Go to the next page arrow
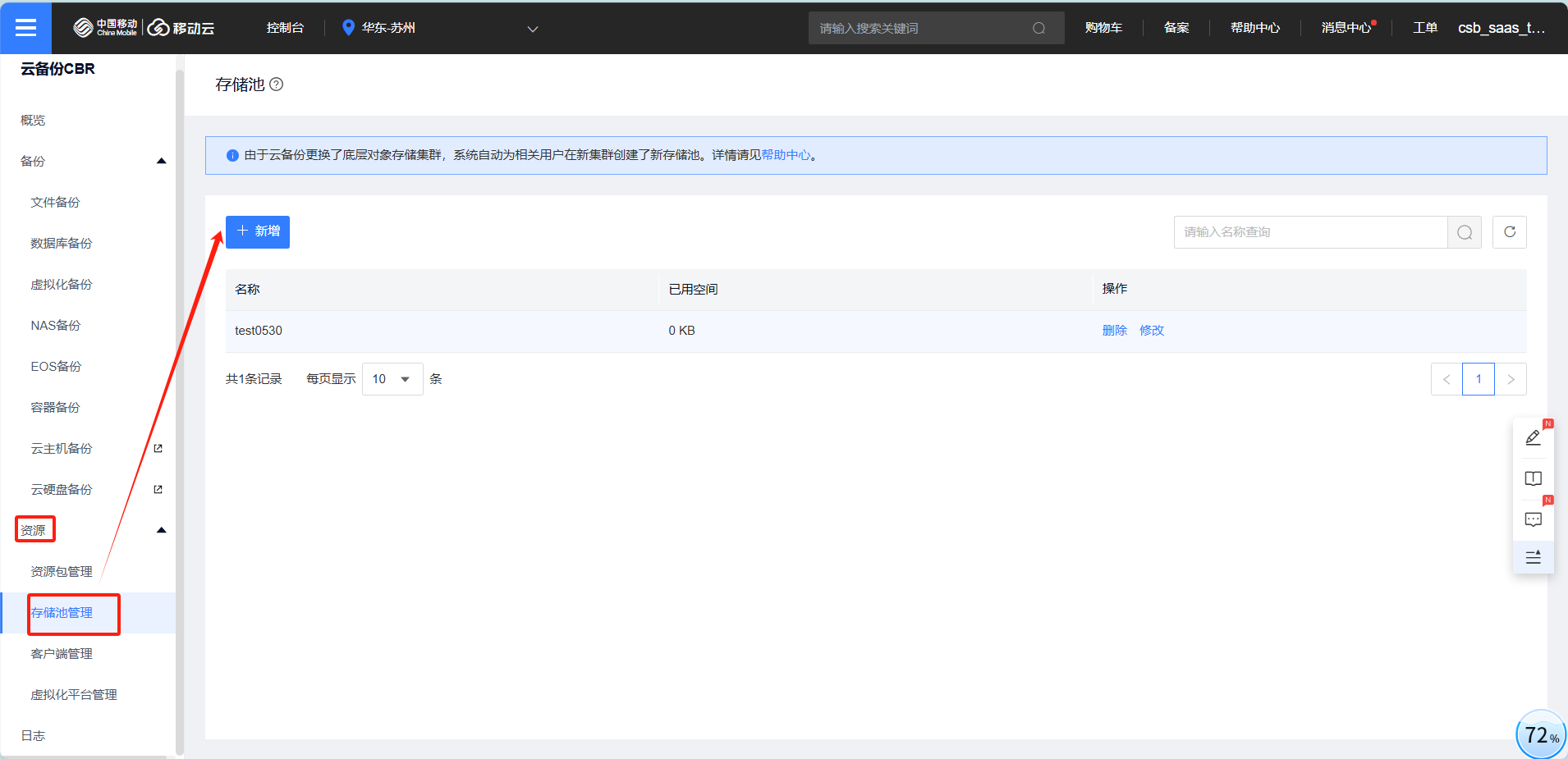Screen dimensions: 1568x759 (1511, 379)
